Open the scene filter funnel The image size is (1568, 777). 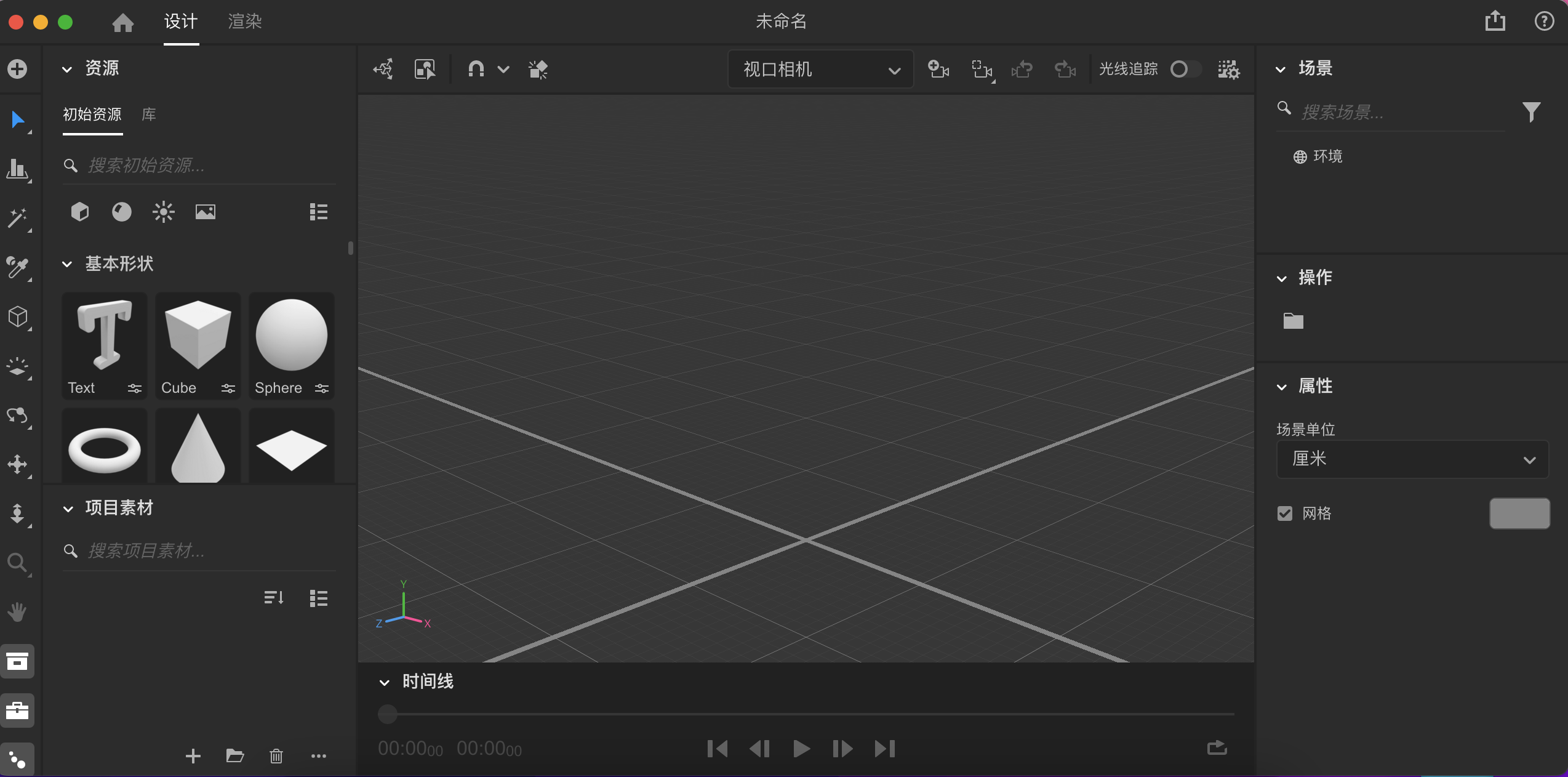click(x=1531, y=111)
